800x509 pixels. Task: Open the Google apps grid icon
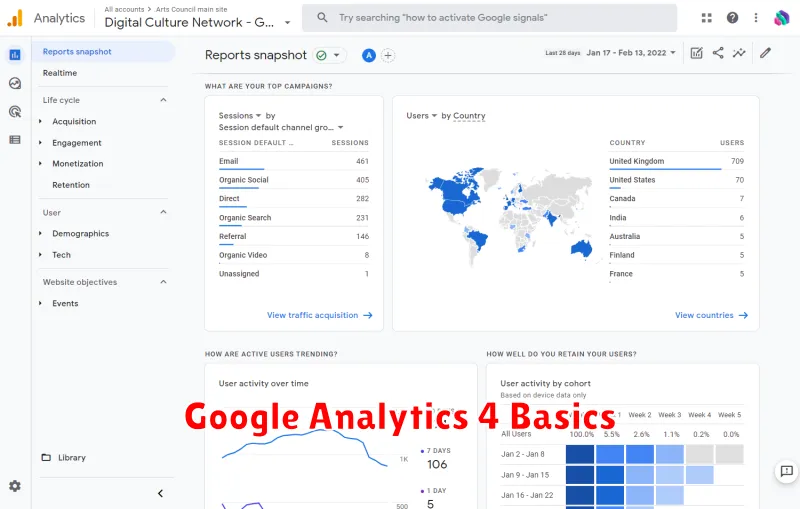point(707,18)
